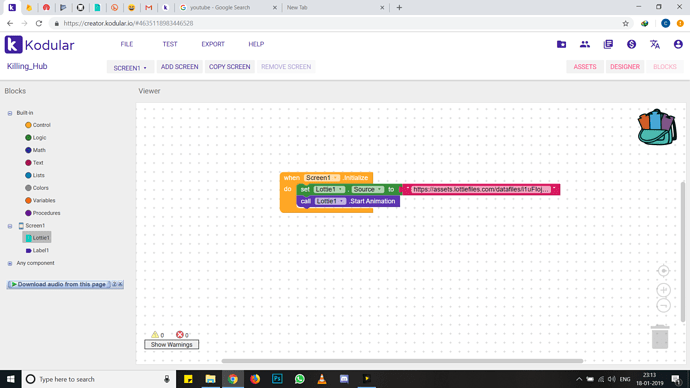Expand the Any component node
690x388 pixels.
coord(10,263)
